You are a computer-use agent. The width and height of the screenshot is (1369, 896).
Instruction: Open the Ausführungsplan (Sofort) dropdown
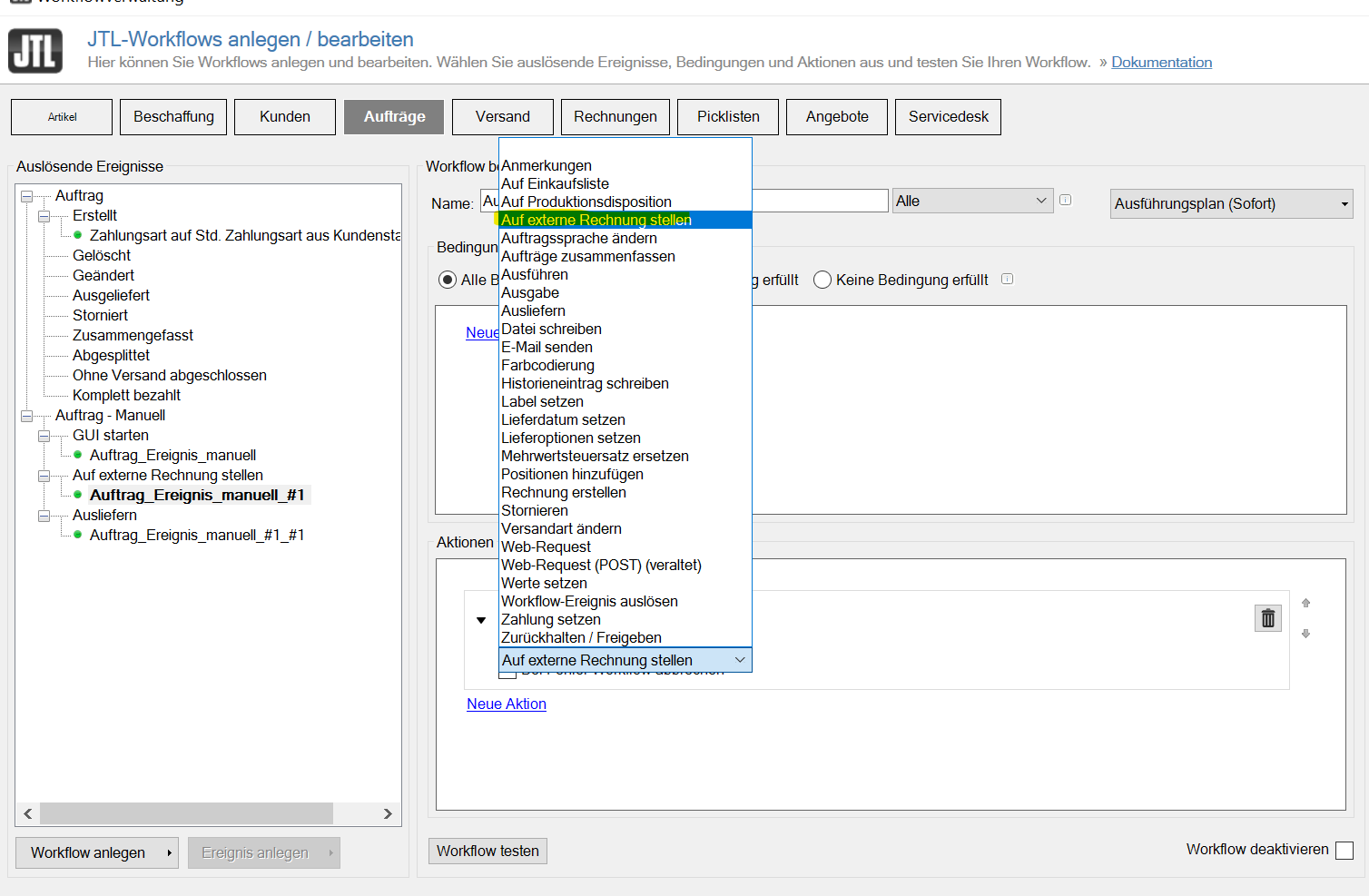1231,203
